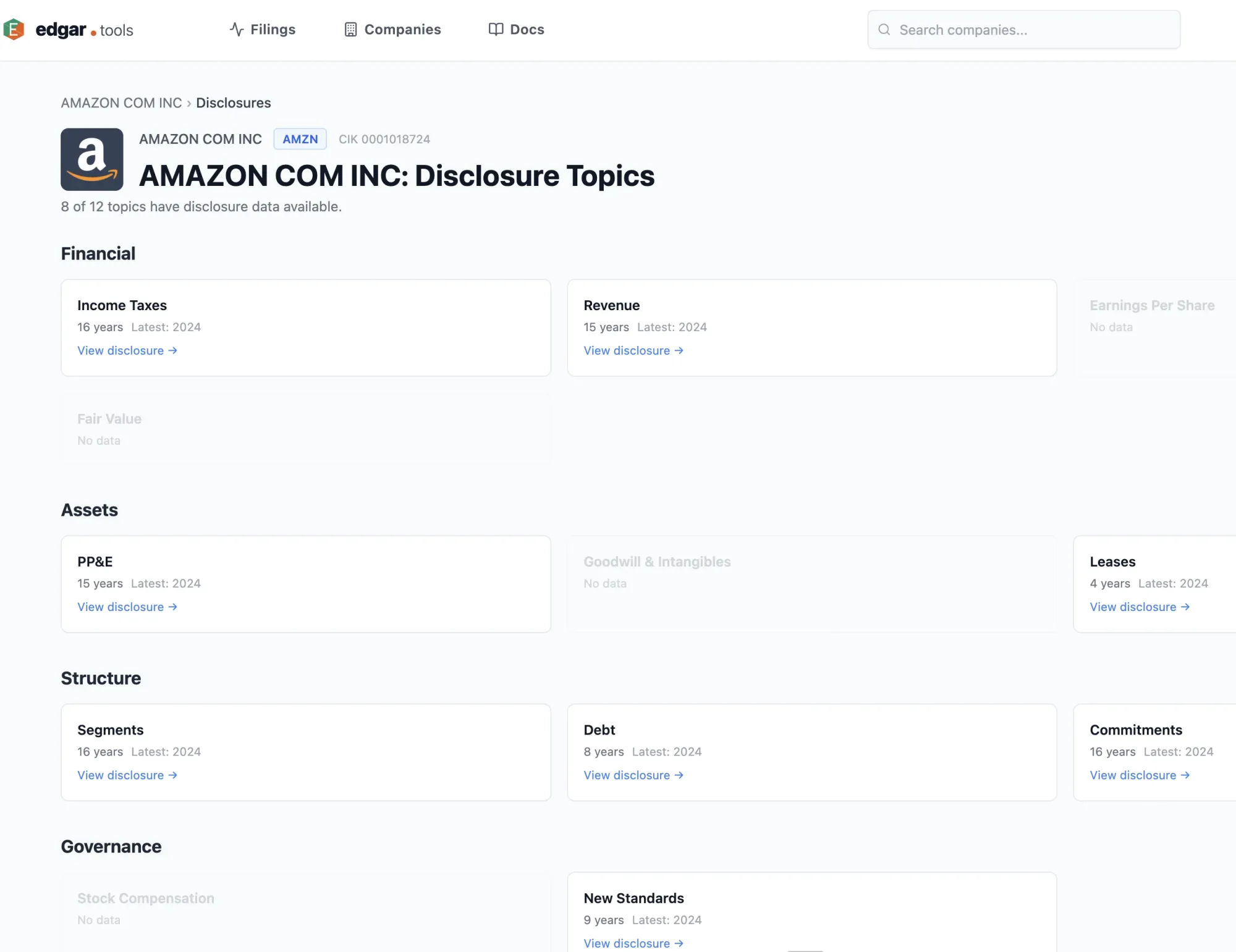Open the Companies menu item
The height and width of the screenshot is (952, 1236).
[x=402, y=29]
